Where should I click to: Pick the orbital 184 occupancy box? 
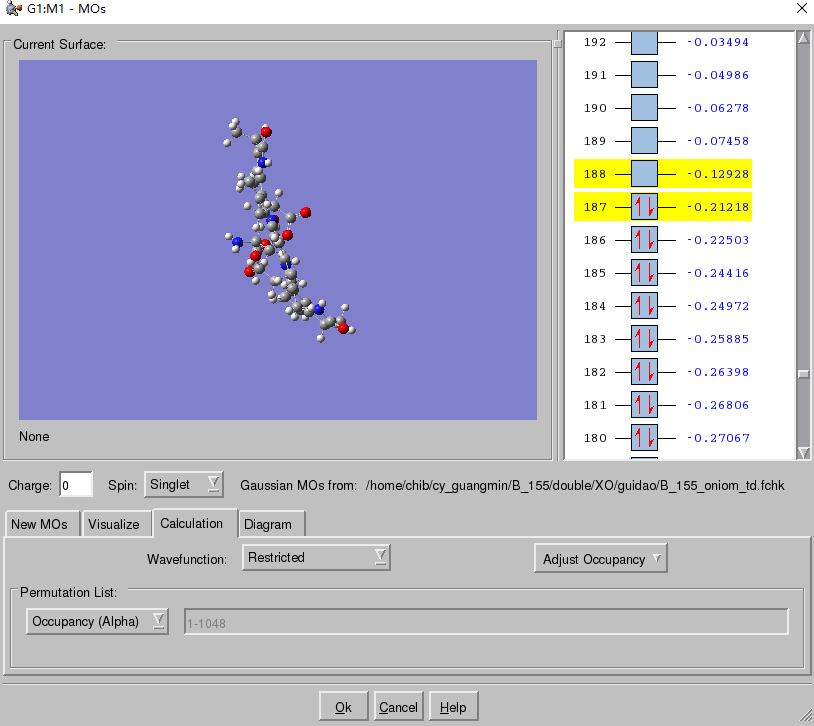point(644,306)
